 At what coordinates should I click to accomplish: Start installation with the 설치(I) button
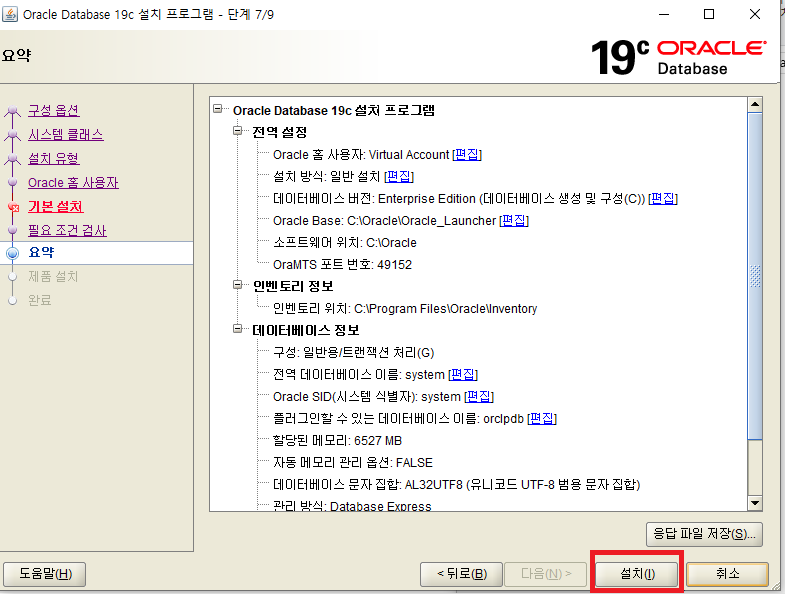pyautogui.click(x=637, y=573)
